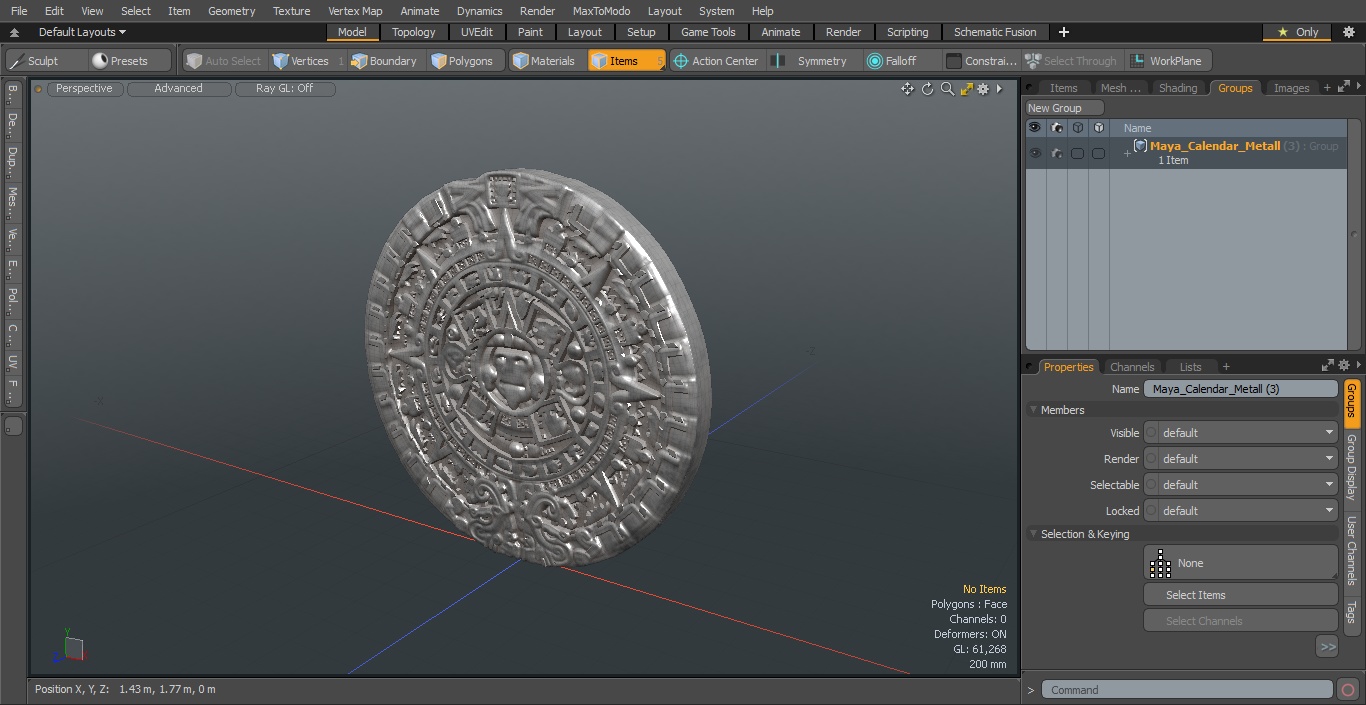Screen dimensions: 1366x705
Task: Open the Constraints options
Action: pyautogui.click(x=981, y=61)
